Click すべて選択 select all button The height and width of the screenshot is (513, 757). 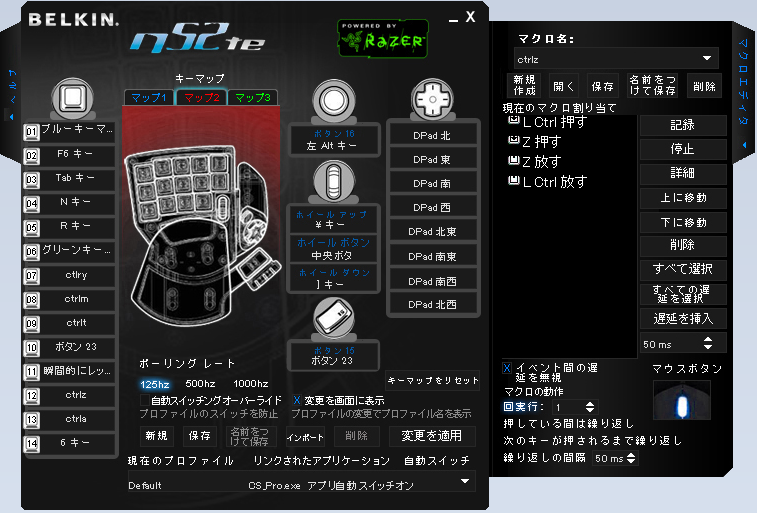(683, 269)
